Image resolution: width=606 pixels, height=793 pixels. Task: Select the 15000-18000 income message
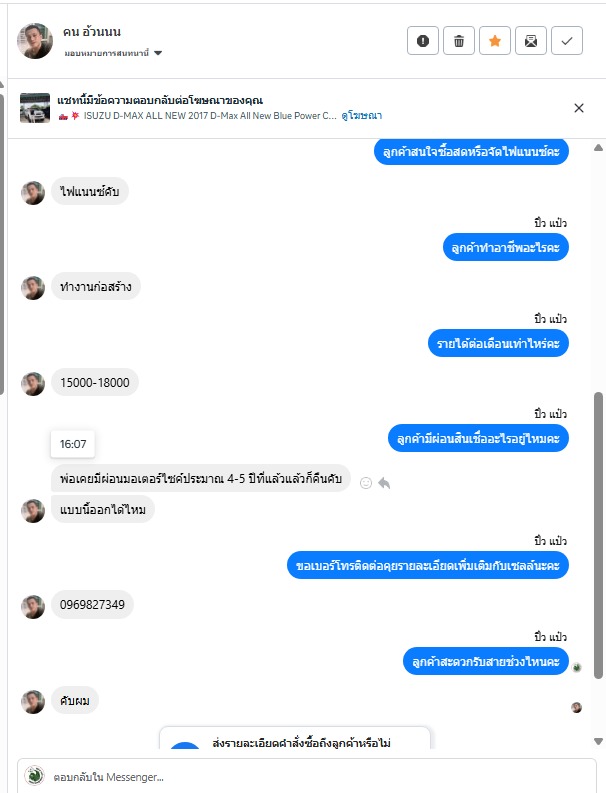95,382
